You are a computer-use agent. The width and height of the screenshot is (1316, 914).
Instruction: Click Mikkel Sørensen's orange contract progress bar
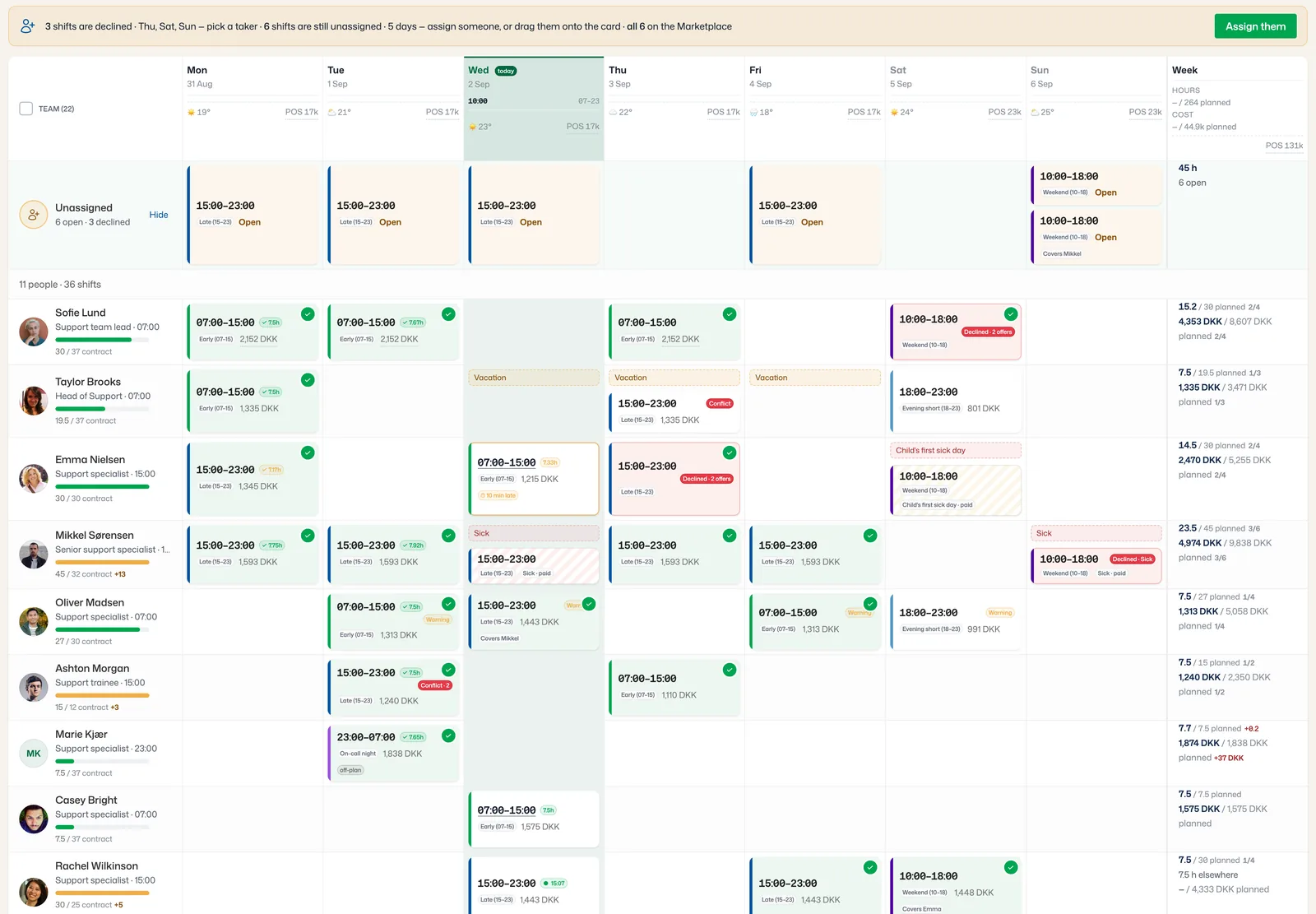[102, 563]
